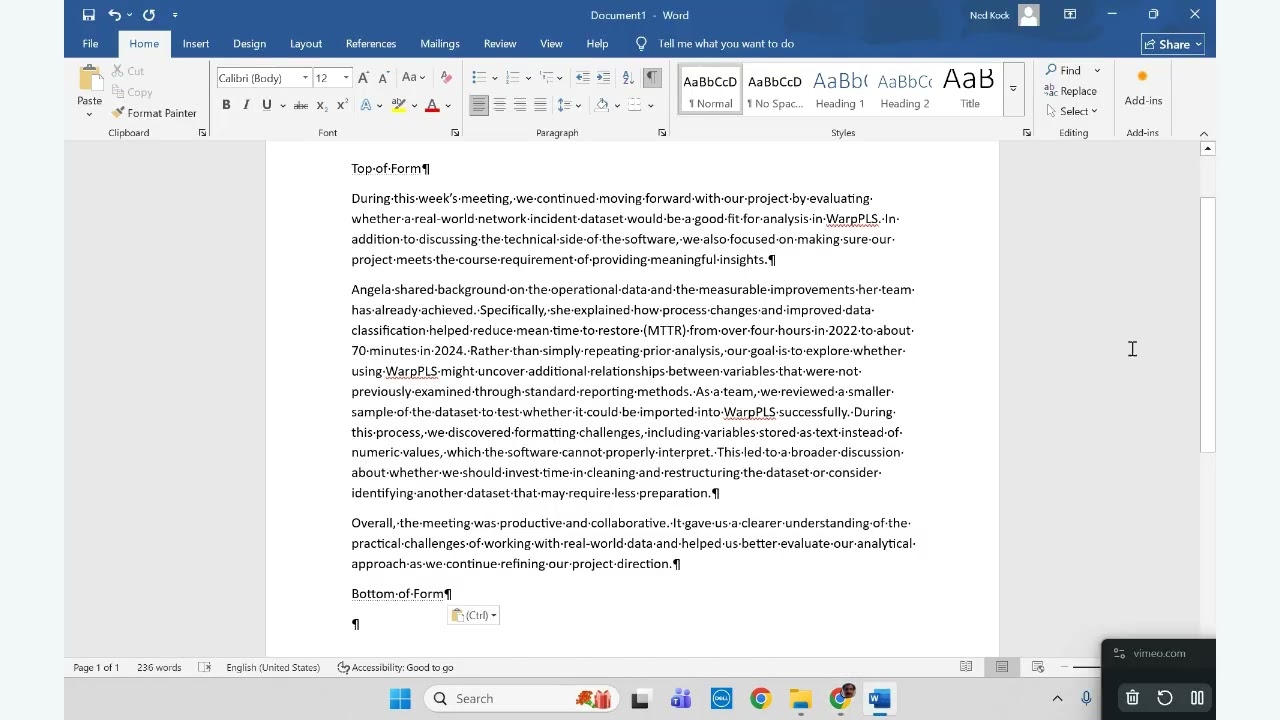Open Accessibility: Good to go checker
The image size is (1280, 720).
tap(396, 667)
